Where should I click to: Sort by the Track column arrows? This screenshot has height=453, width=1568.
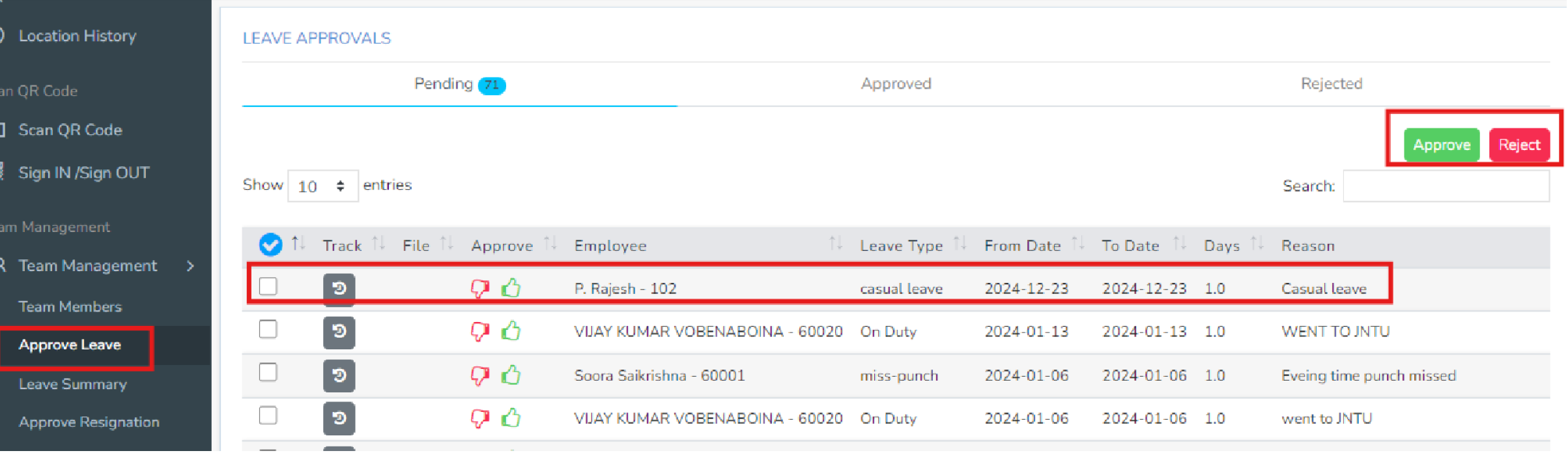[378, 244]
